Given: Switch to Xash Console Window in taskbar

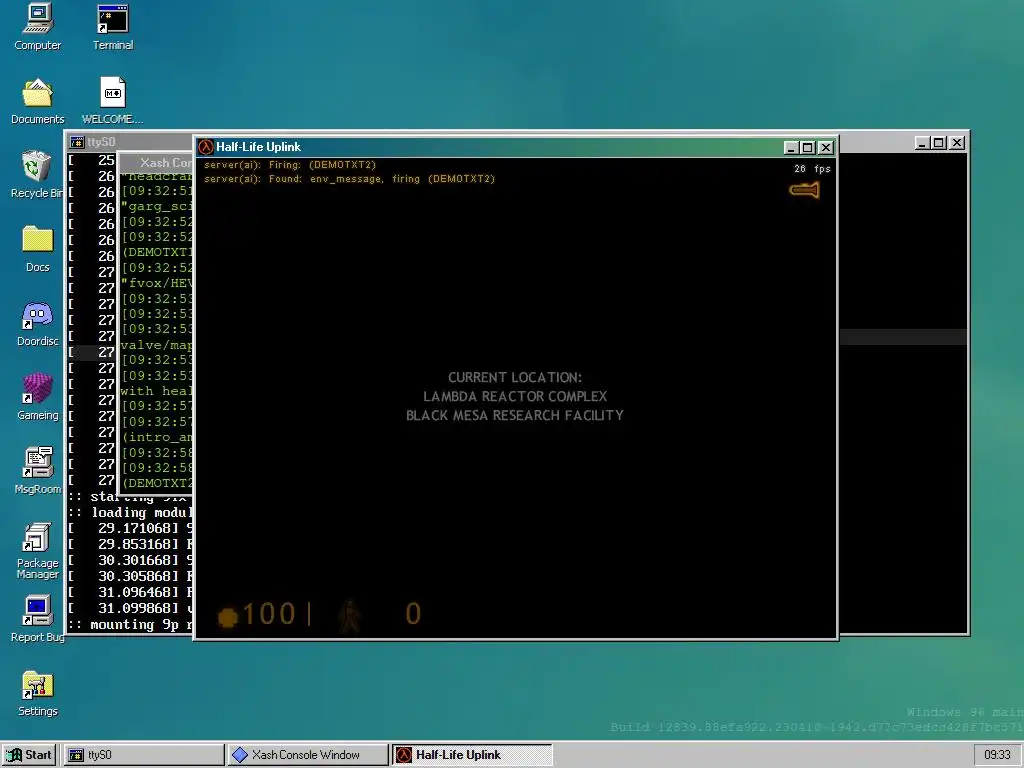Looking at the screenshot, I should [307, 755].
